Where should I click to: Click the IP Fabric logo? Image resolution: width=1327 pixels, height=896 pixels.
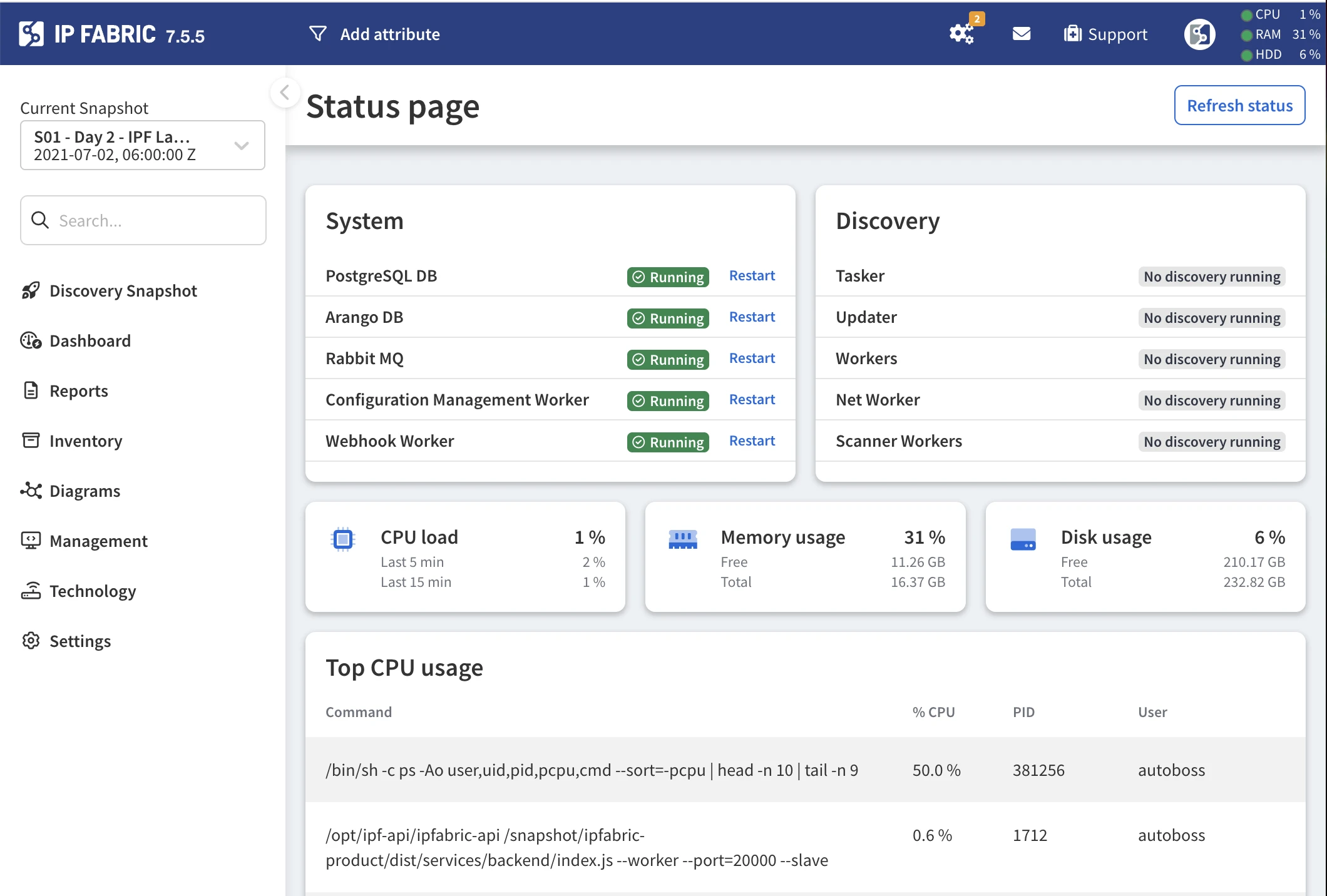[31, 34]
